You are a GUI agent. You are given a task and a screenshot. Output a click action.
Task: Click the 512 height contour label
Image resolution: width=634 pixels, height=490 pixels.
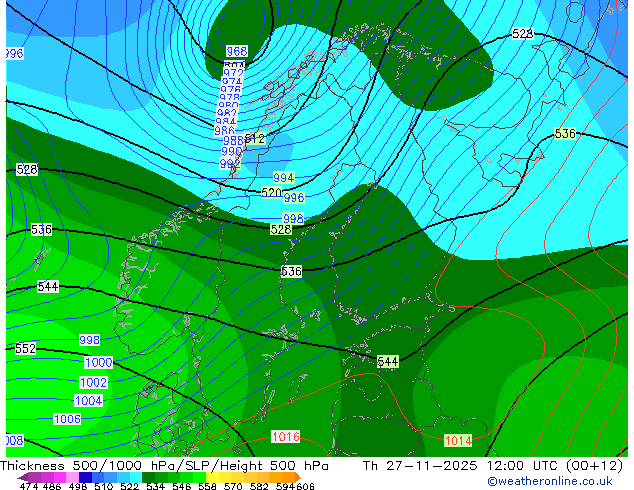[255, 139]
